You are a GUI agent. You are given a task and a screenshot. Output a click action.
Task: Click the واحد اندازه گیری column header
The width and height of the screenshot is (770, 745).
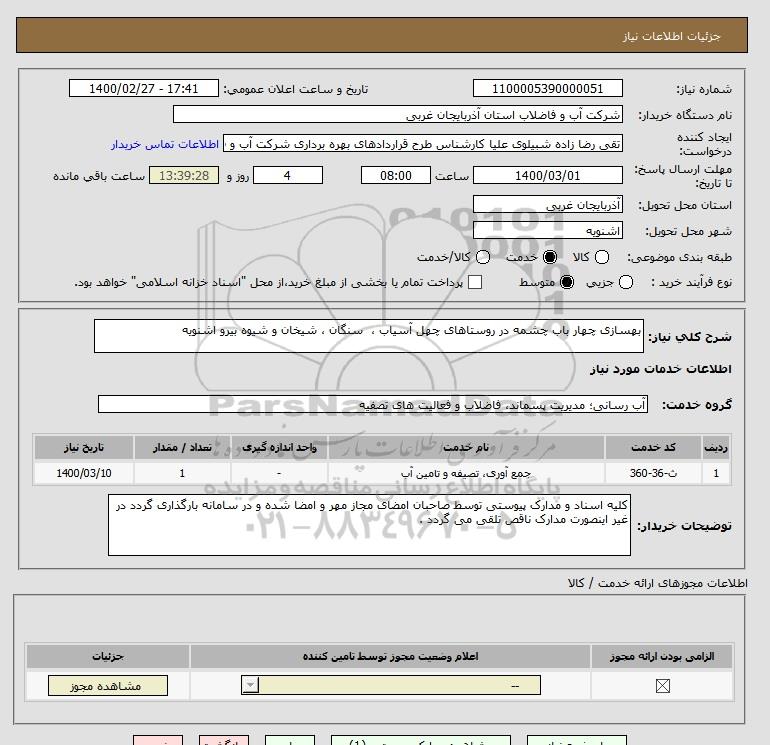tap(279, 447)
